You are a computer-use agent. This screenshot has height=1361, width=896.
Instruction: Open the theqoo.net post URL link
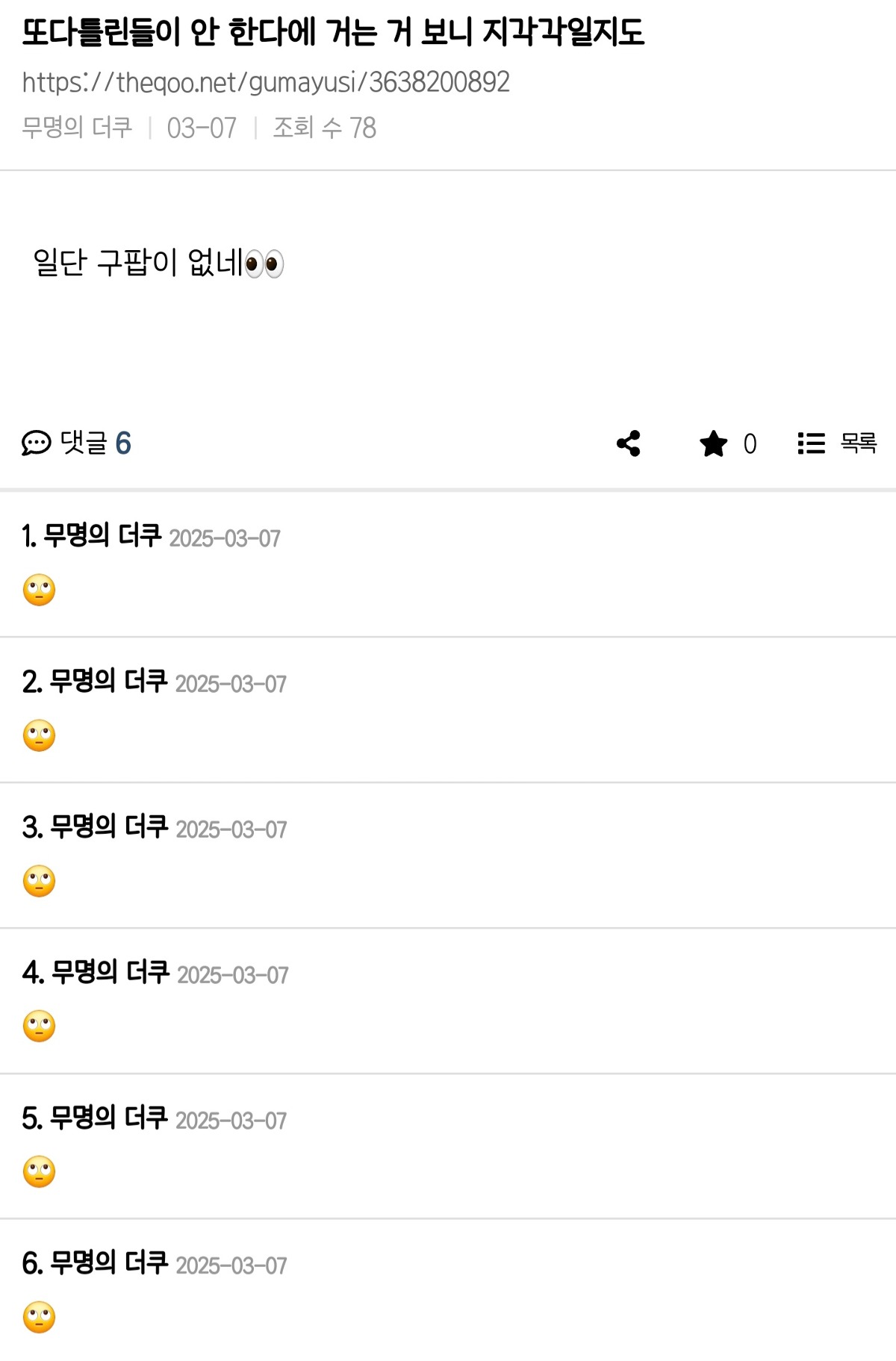pos(265,82)
